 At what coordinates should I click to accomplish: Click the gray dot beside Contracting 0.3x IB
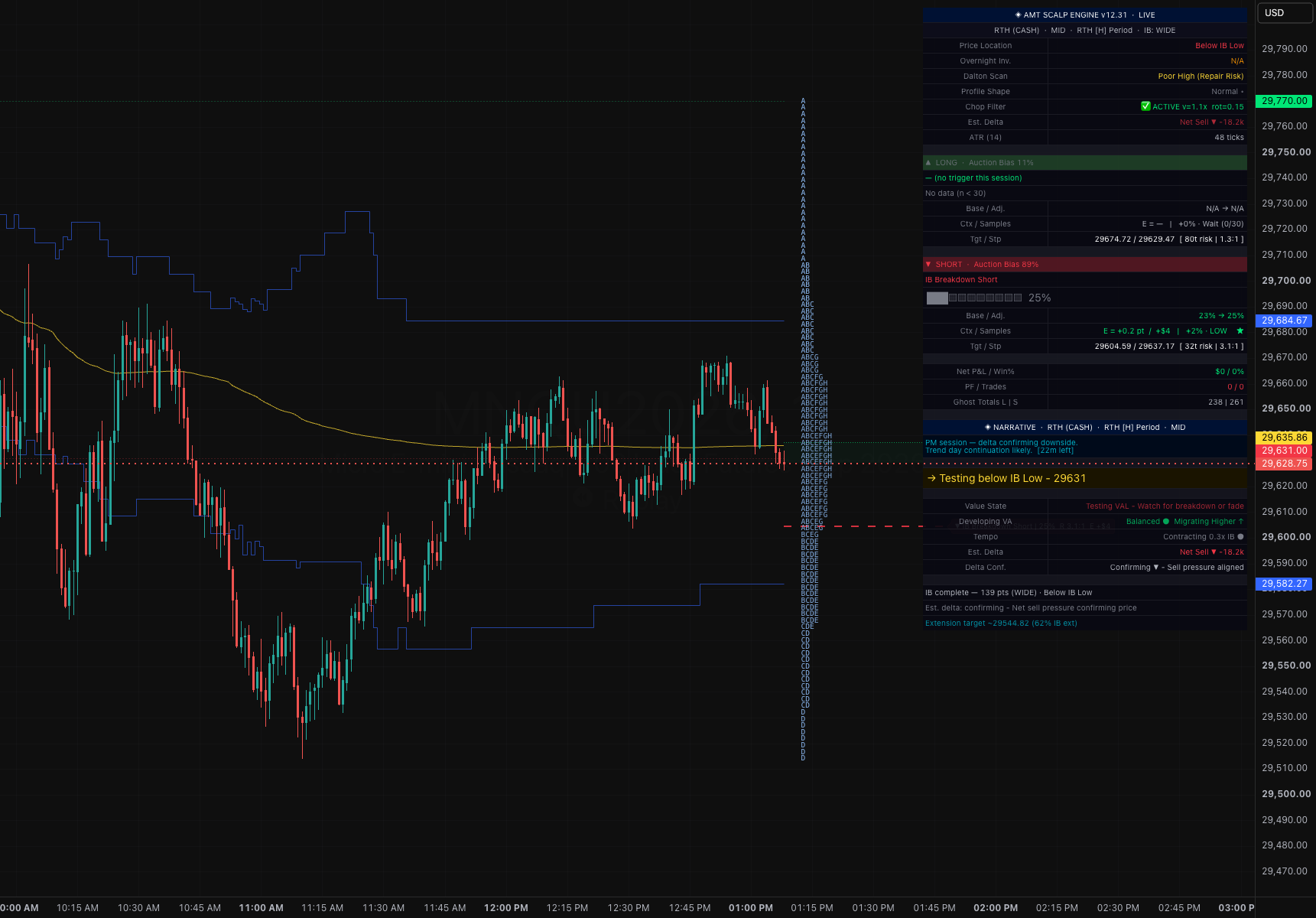click(x=1240, y=537)
